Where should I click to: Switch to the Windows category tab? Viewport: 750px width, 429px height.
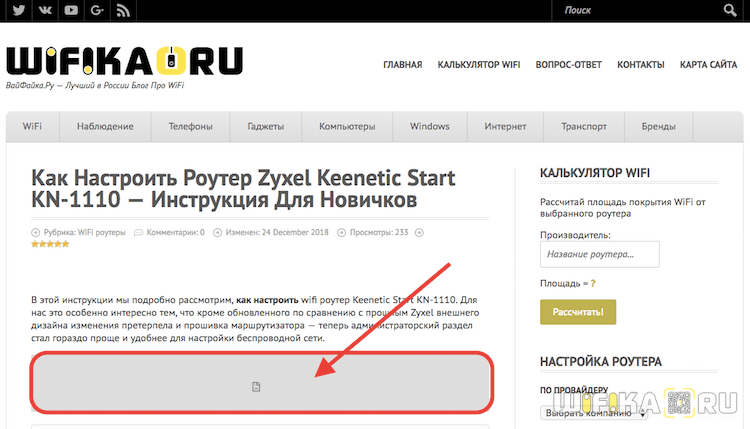coord(430,126)
